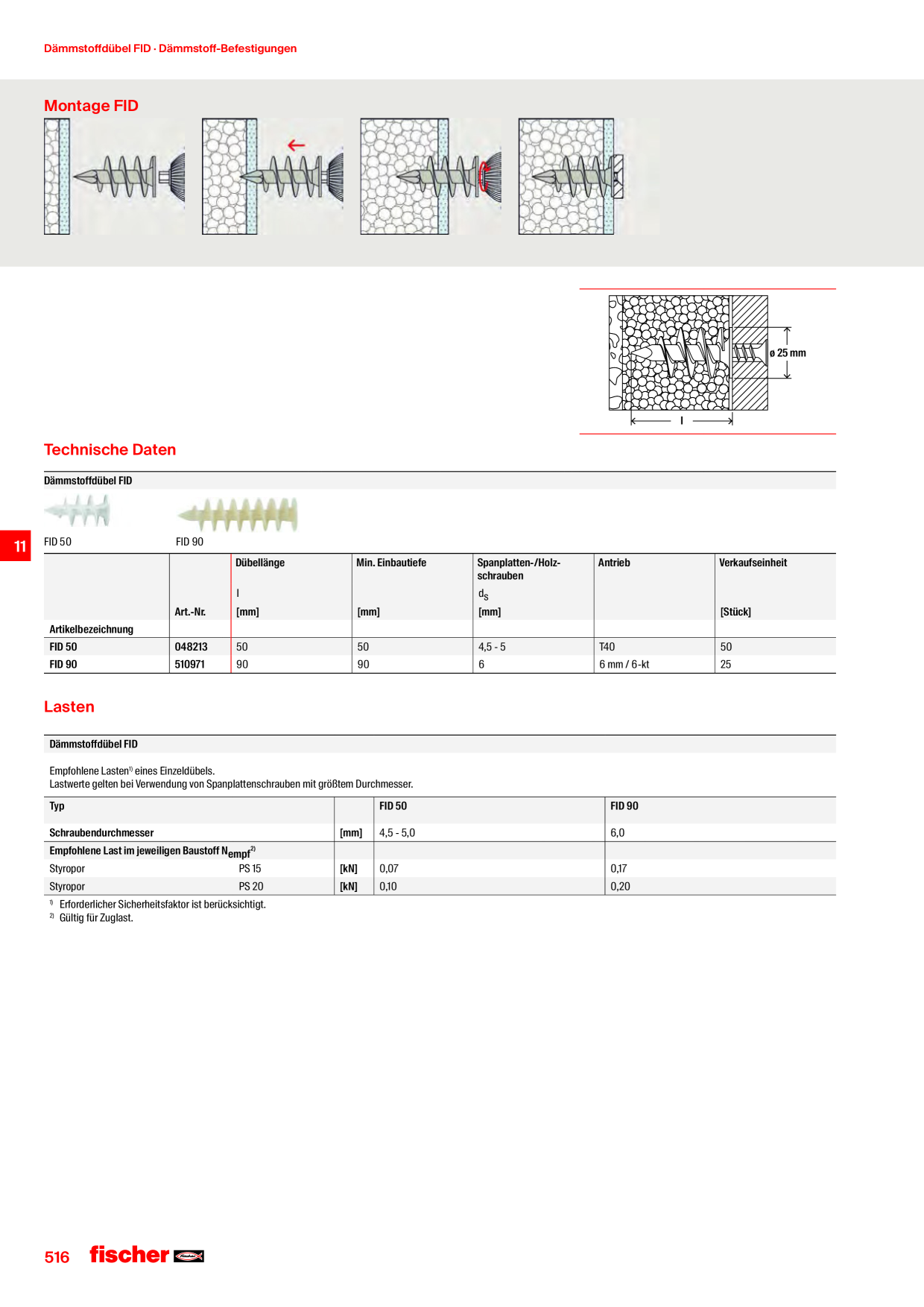Click the heading Technische Daten

click(110, 449)
